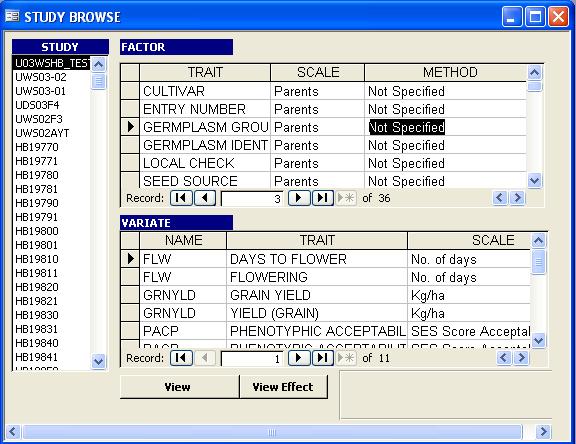Go to next record in VARIATE navigator
This screenshot has height=444, width=576.
(299, 358)
